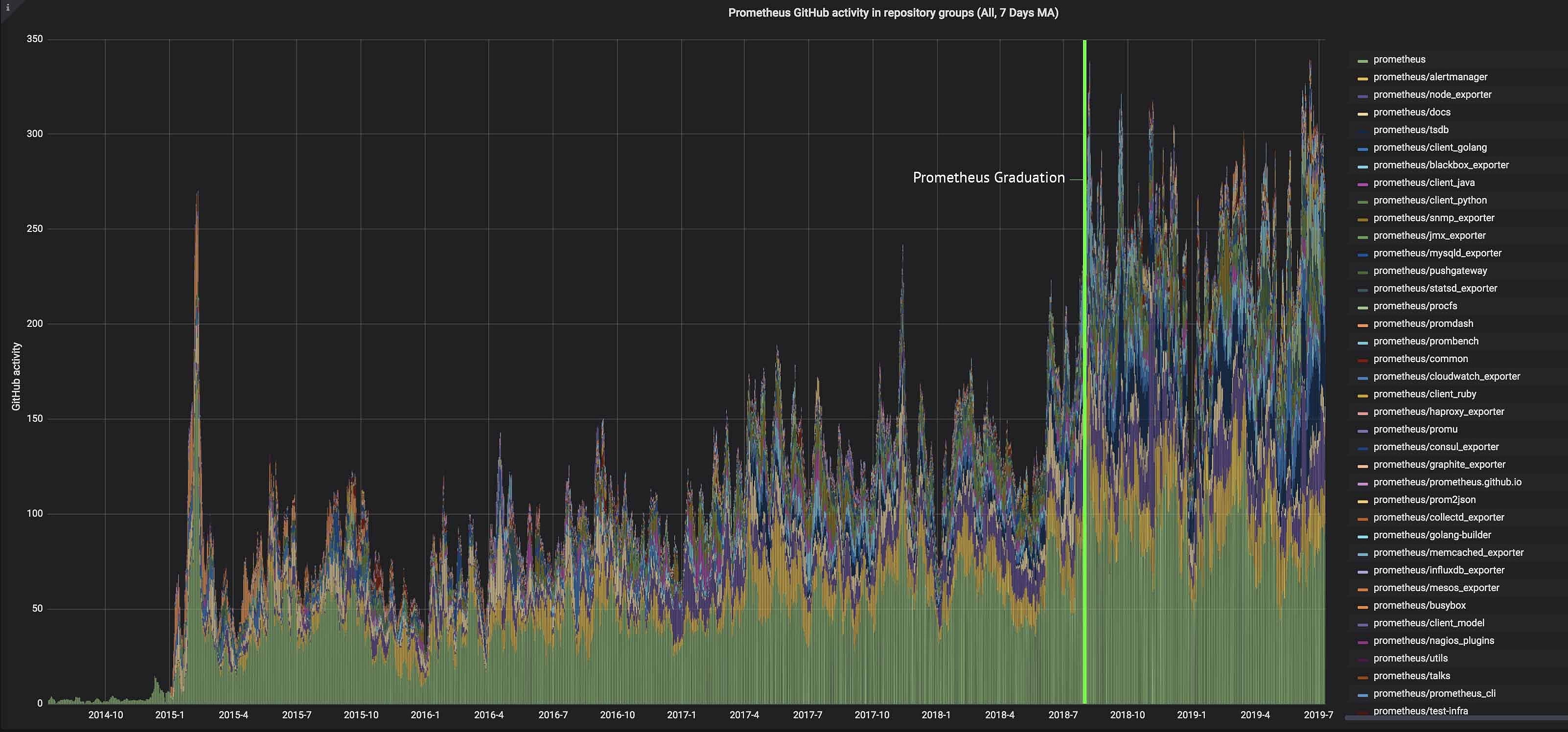The image size is (1568, 732).
Task: Toggle prometheus/alertmanager legend entry
Action: pyautogui.click(x=1430, y=77)
